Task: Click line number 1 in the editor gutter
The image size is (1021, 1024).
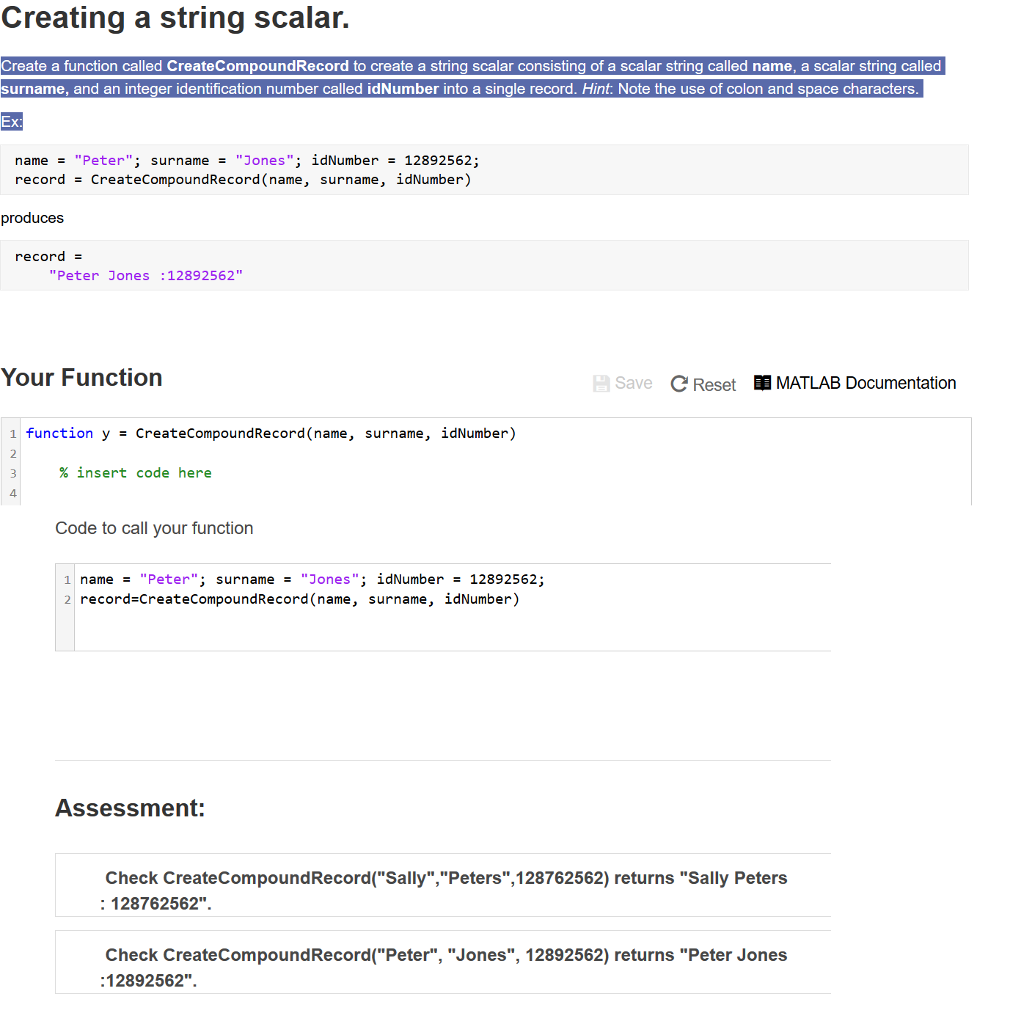Action: click(11, 433)
